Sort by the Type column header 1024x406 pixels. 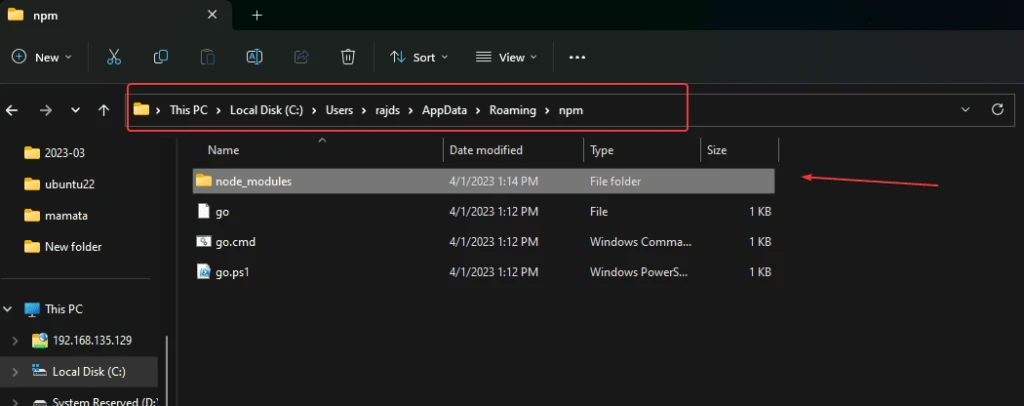[601, 150]
